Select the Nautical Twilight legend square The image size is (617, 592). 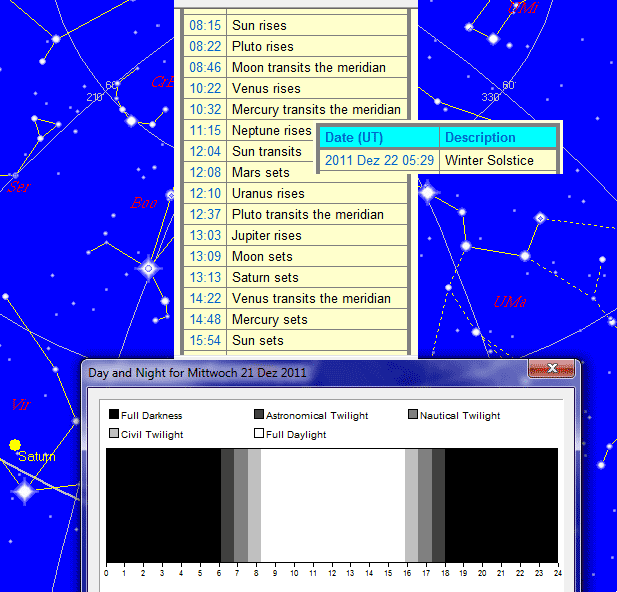tap(413, 415)
